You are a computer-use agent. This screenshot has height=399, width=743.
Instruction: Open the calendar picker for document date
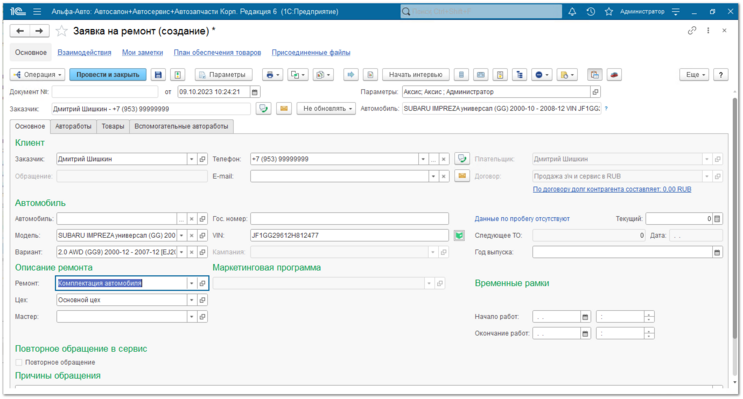pos(255,92)
